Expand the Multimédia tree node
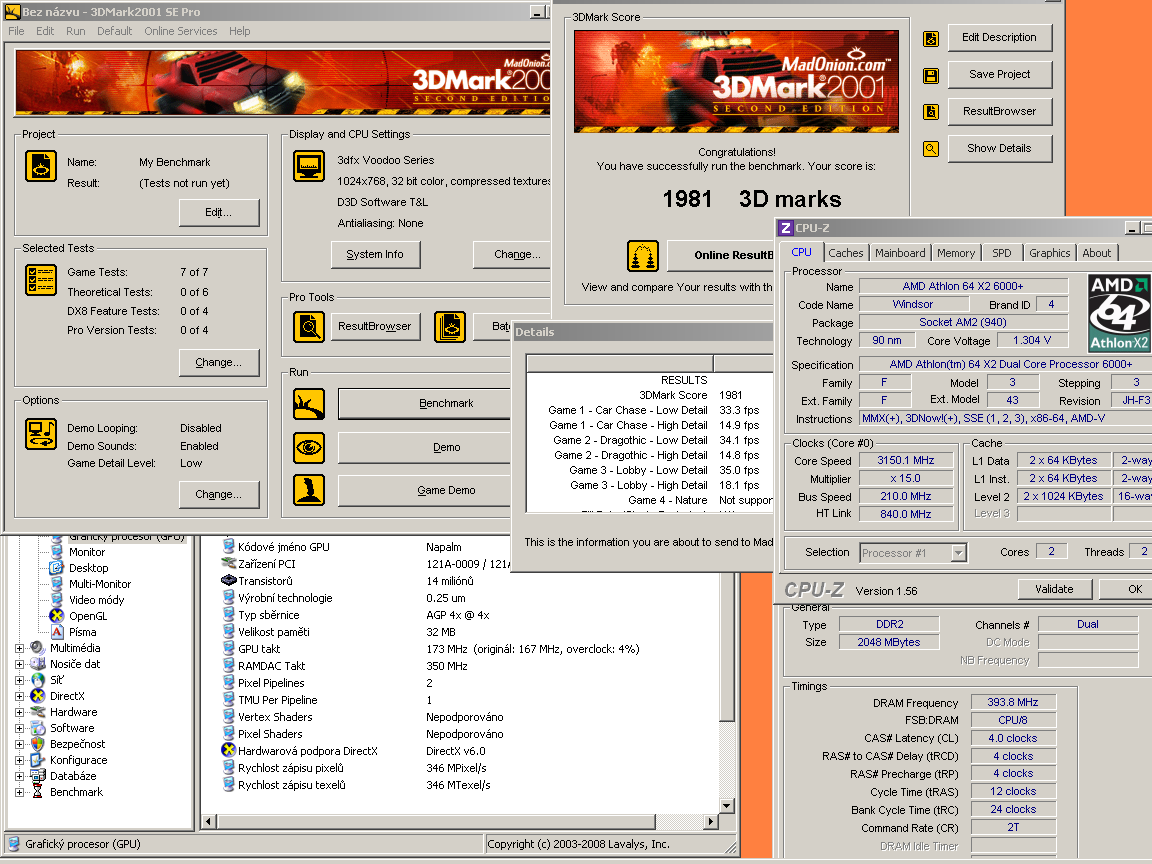The width and height of the screenshot is (1152, 864). click(x=20, y=648)
